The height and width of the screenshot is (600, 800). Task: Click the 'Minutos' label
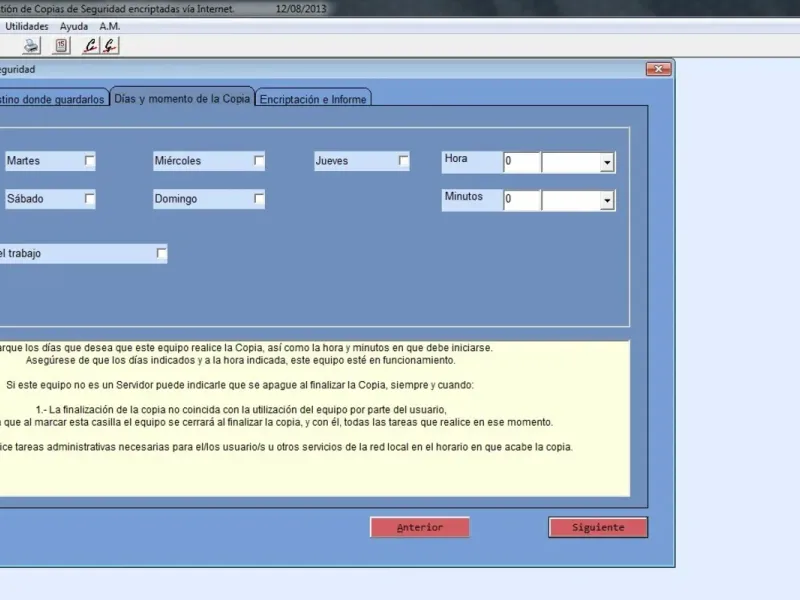[463, 196]
